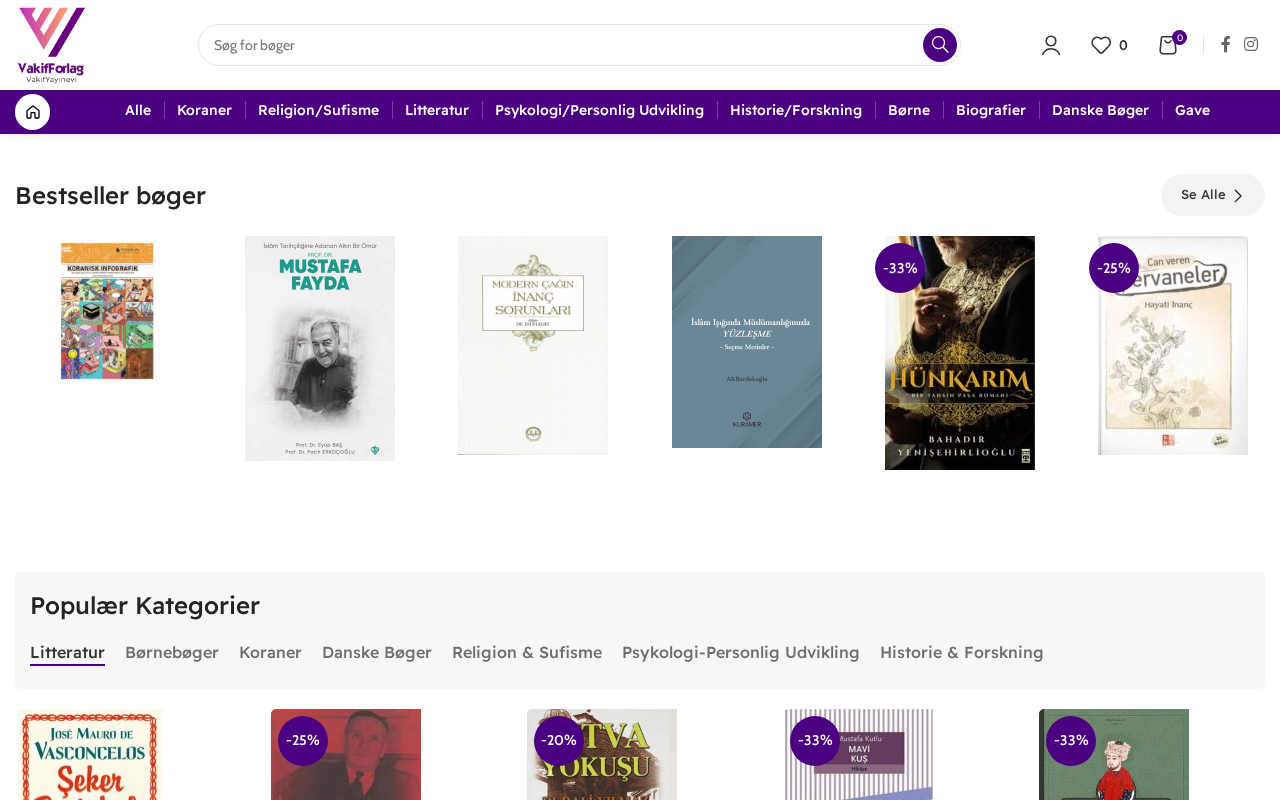Visit the Instagram page icon
Viewport: 1280px width, 800px height.
click(1251, 44)
